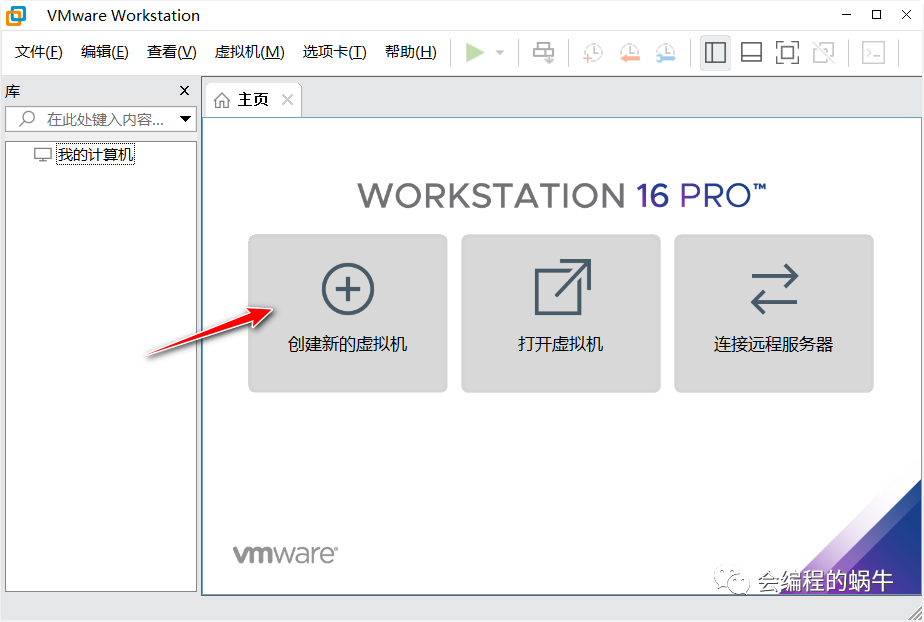Click the full screen mode icon

[x=787, y=52]
